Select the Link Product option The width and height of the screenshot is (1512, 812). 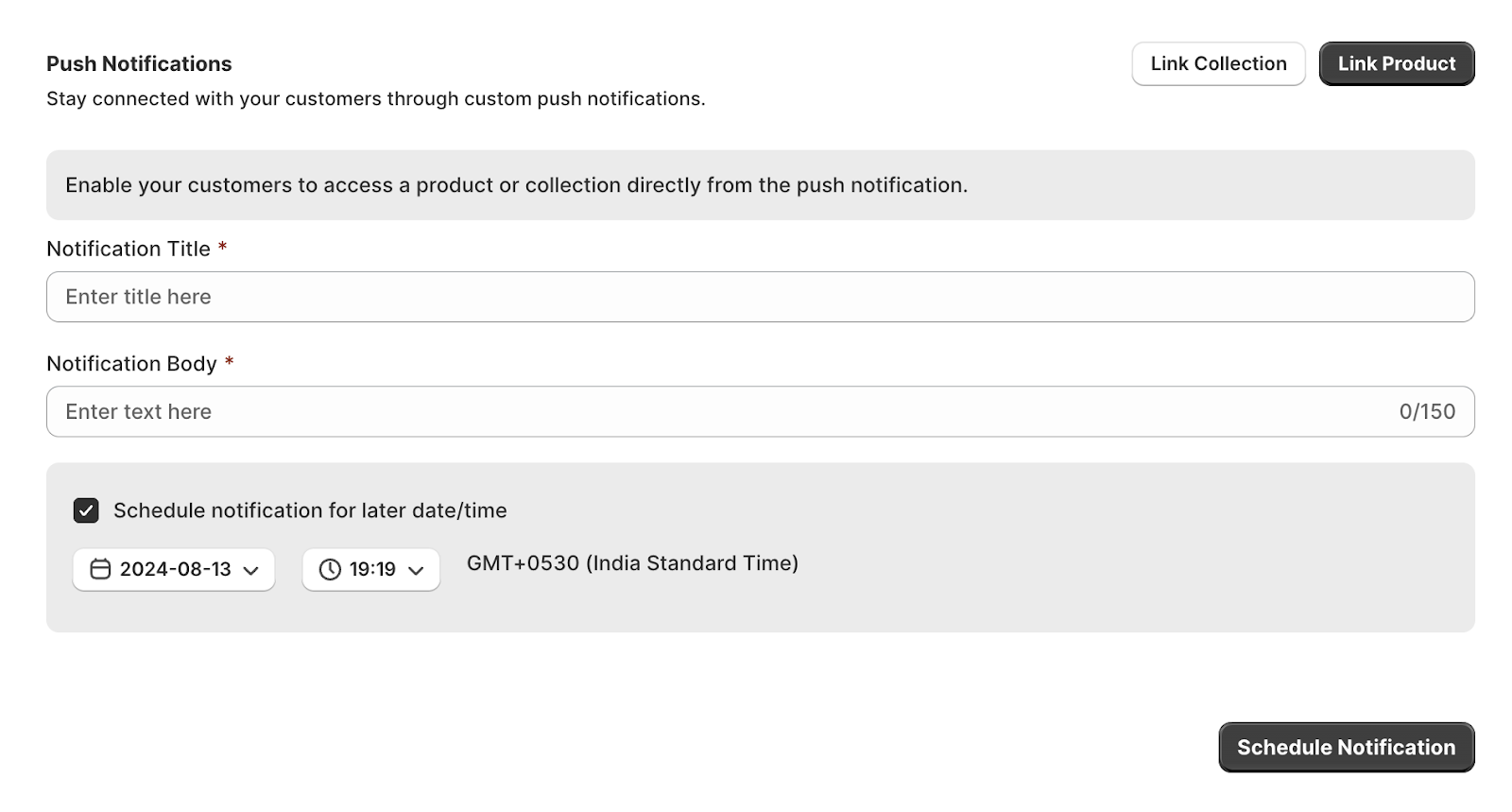[1396, 63]
